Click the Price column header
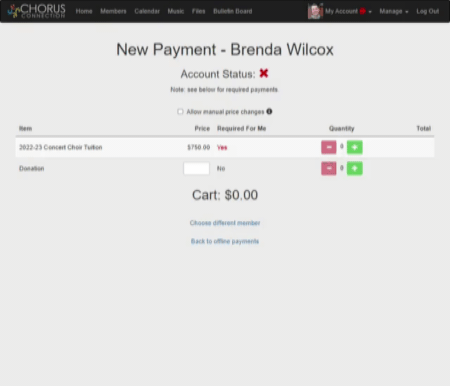Viewport: 450px width, 386px height. coord(202,128)
